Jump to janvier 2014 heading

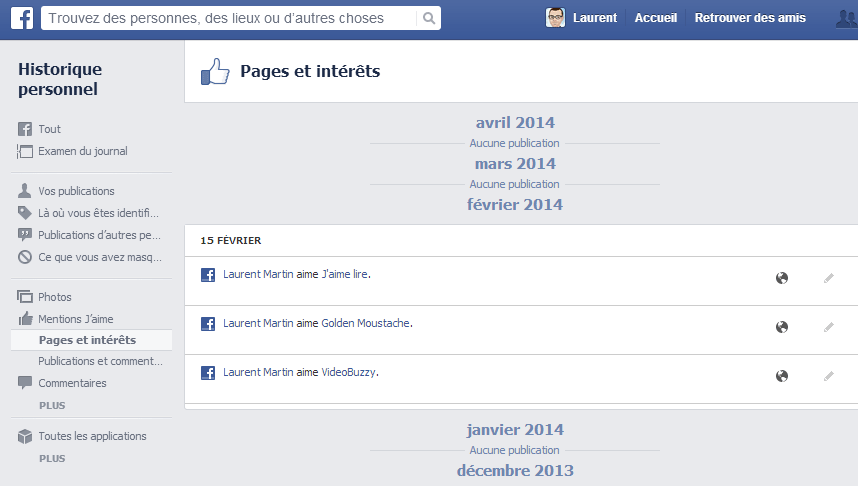click(x=515, y=430)
